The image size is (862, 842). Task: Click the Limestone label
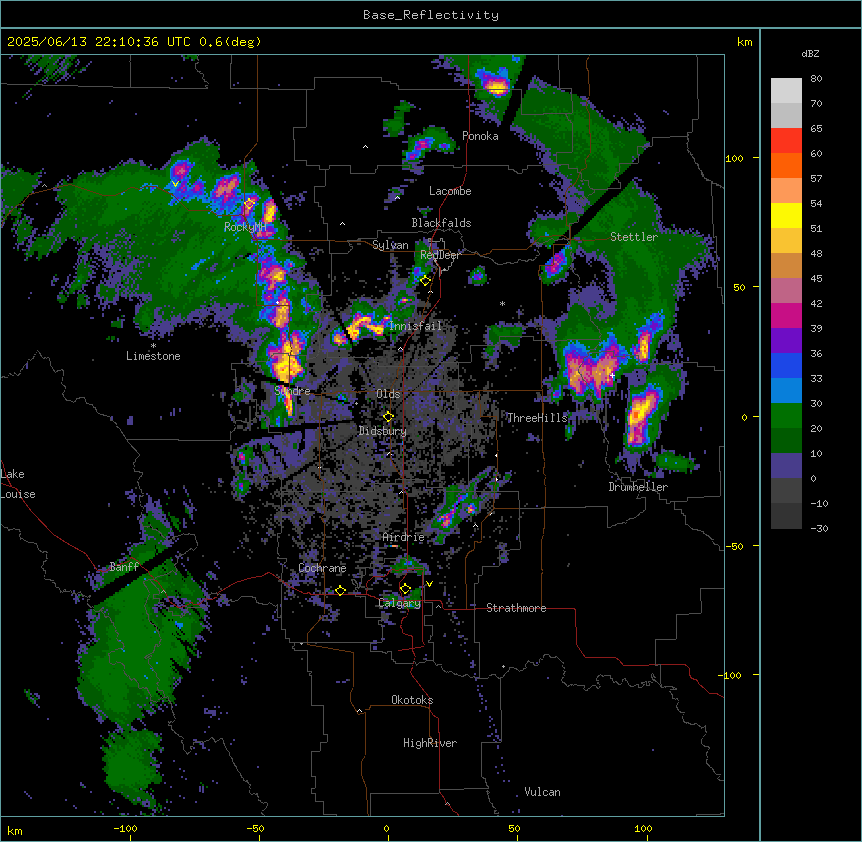click(x=153, y=356)
